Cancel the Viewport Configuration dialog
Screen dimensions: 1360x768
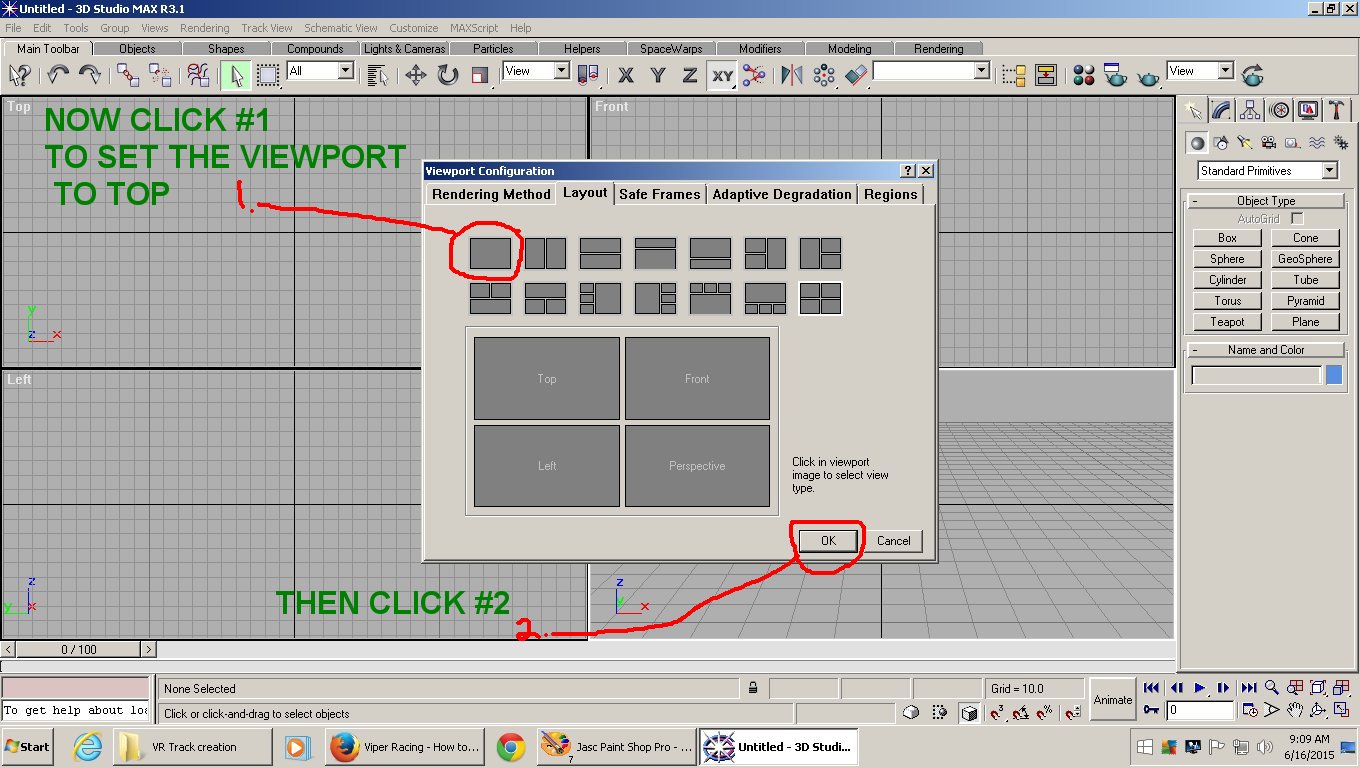[893, 541]
